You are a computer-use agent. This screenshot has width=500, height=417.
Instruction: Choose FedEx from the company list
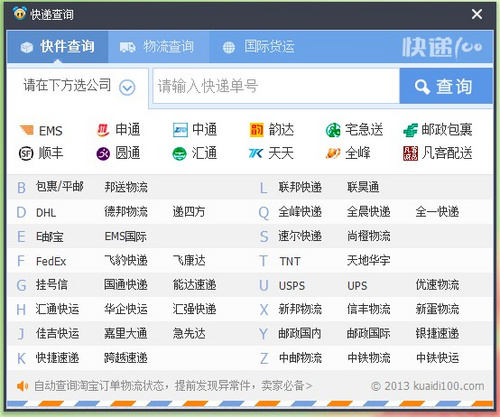(51, 261)
